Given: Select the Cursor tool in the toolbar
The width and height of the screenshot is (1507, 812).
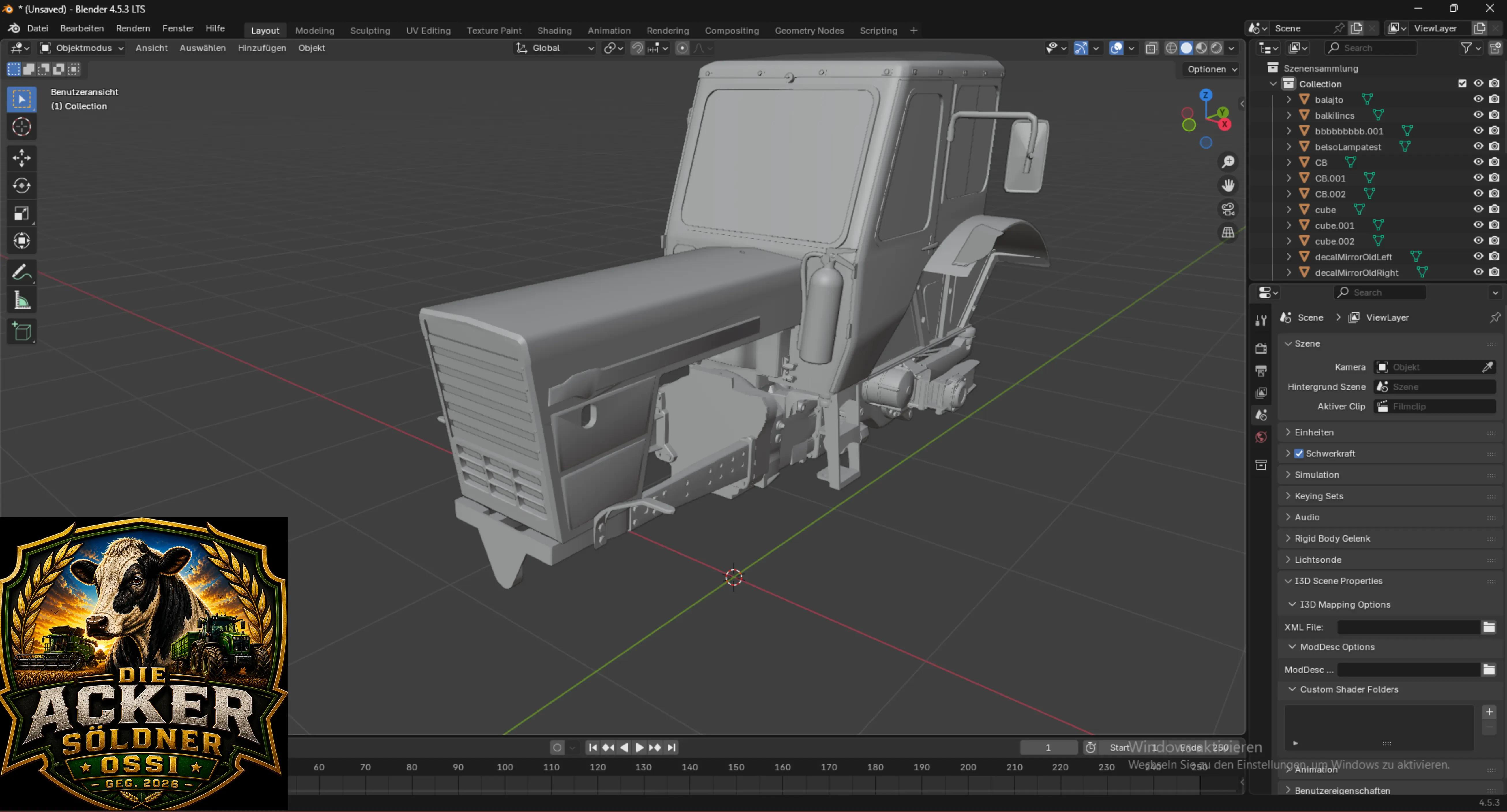Looking at the screenshot, I should (x=22, y=127).
